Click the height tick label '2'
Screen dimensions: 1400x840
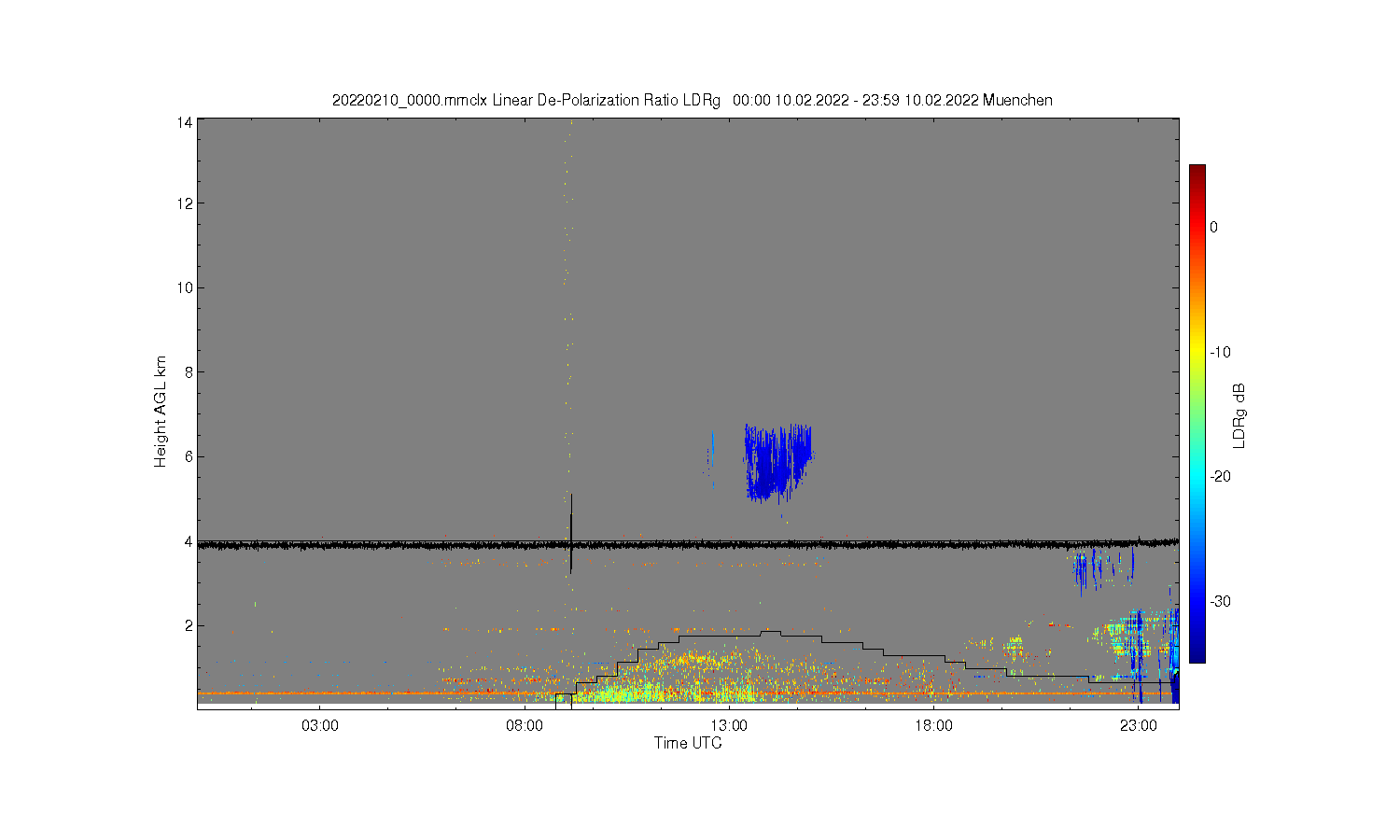[x=189, y=625]
